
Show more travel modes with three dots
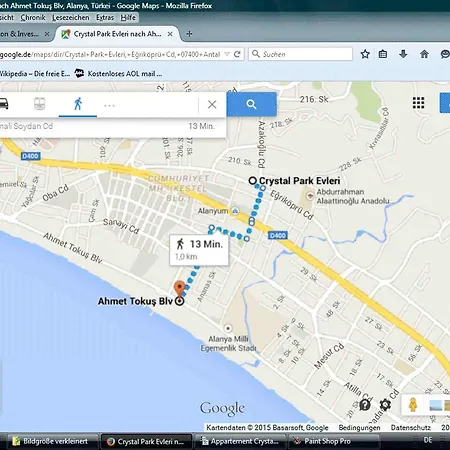109,106
